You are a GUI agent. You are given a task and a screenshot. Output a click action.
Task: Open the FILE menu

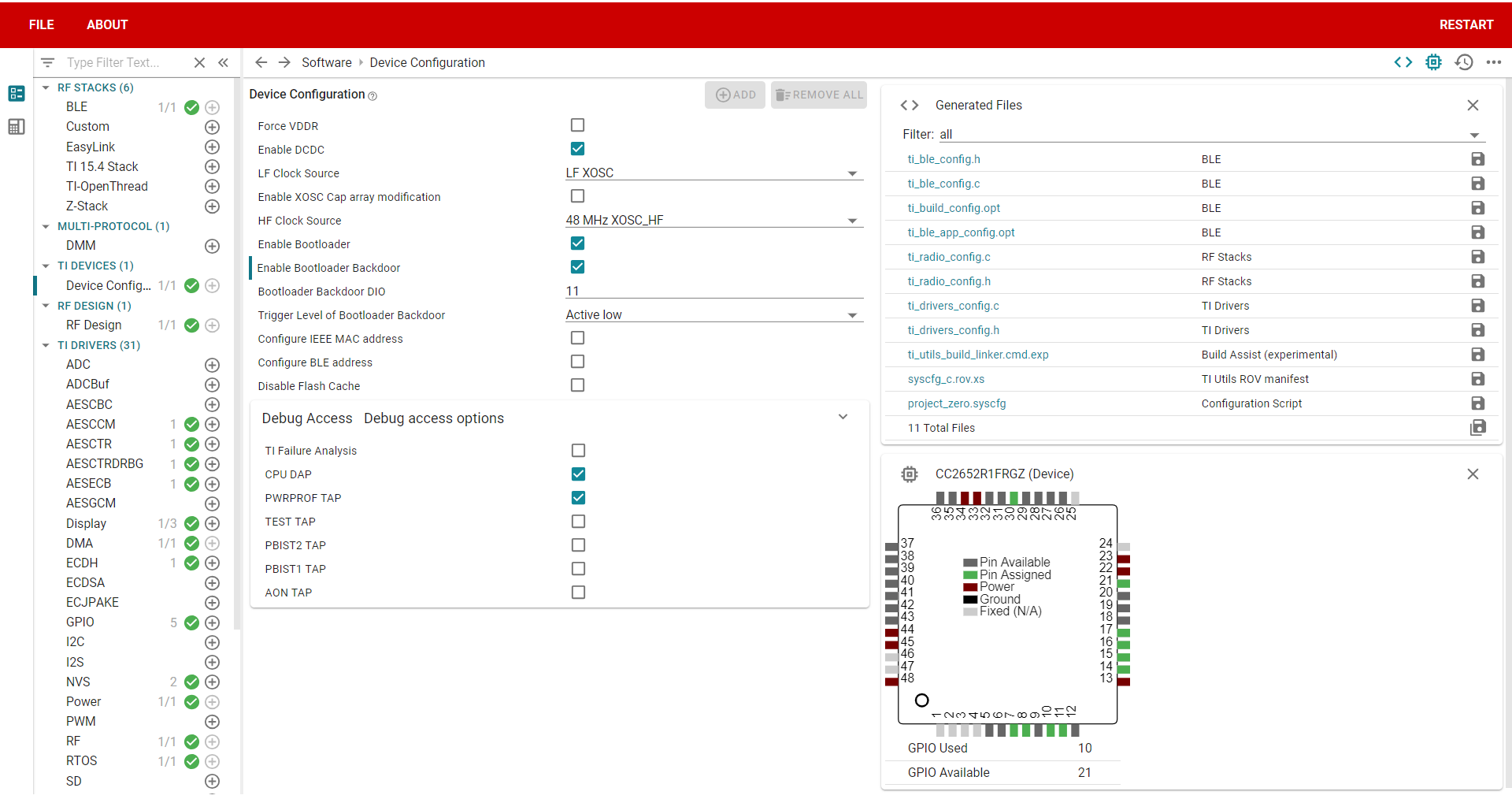40,24
